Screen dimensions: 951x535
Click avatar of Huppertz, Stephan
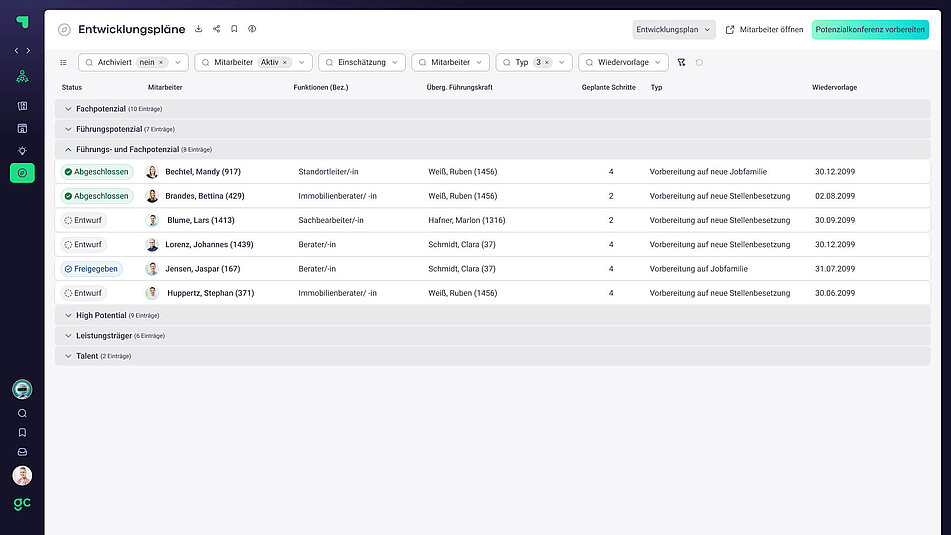(152, 293)
